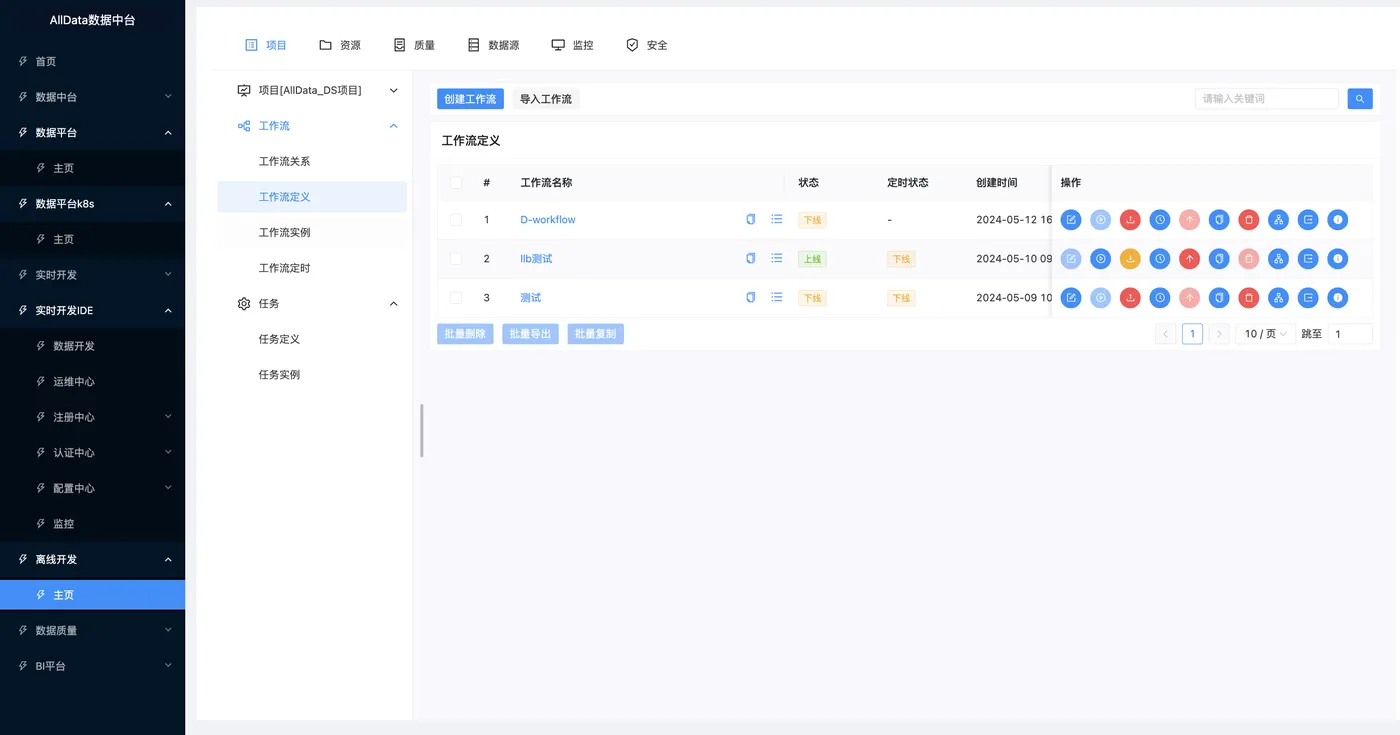Click the 跳至 page number input
This screenshot has width=1400, height=735.
pyautogui.click(x=1350, y=334)
